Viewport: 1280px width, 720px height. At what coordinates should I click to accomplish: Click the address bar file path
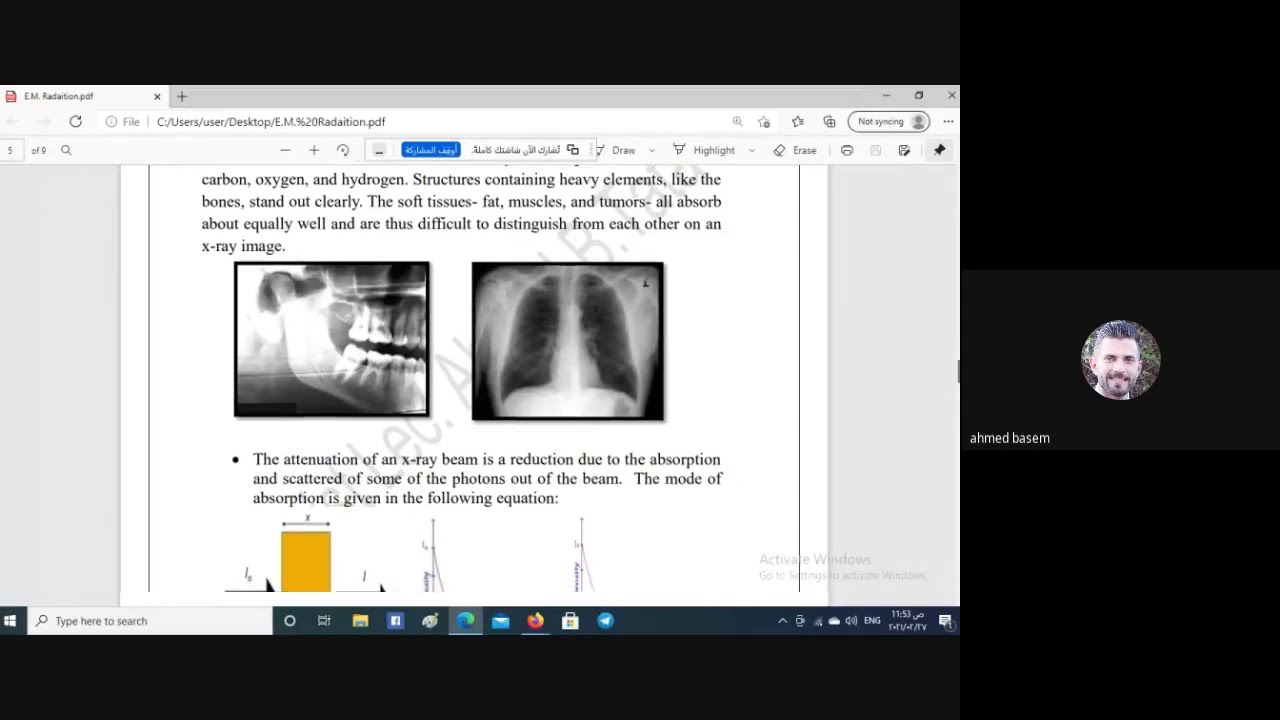coord(271,122)
